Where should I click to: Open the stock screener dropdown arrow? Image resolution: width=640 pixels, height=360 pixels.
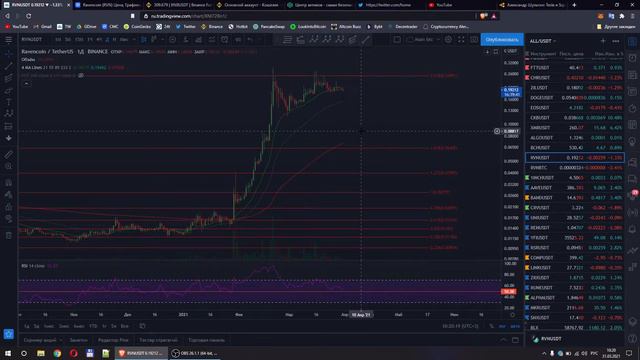(x=61, y=340)
